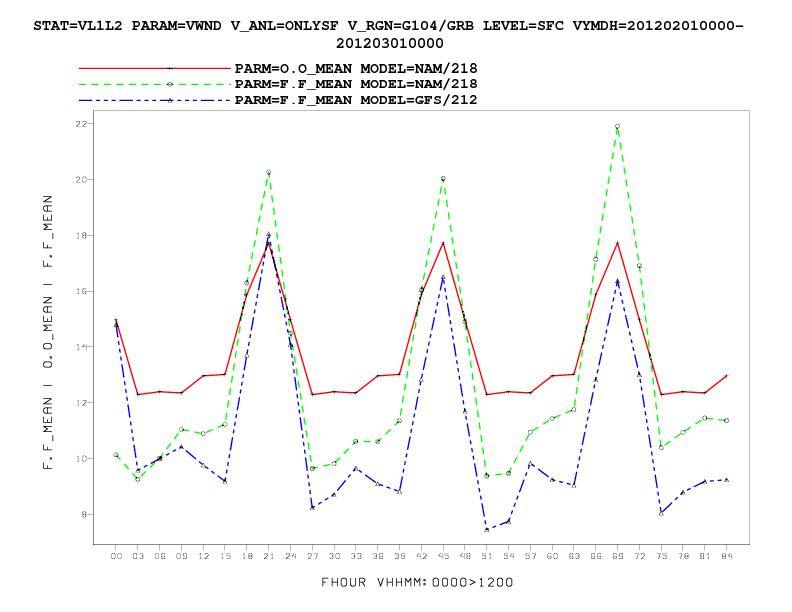Click x-axis tick label 69

coord(618,556)
